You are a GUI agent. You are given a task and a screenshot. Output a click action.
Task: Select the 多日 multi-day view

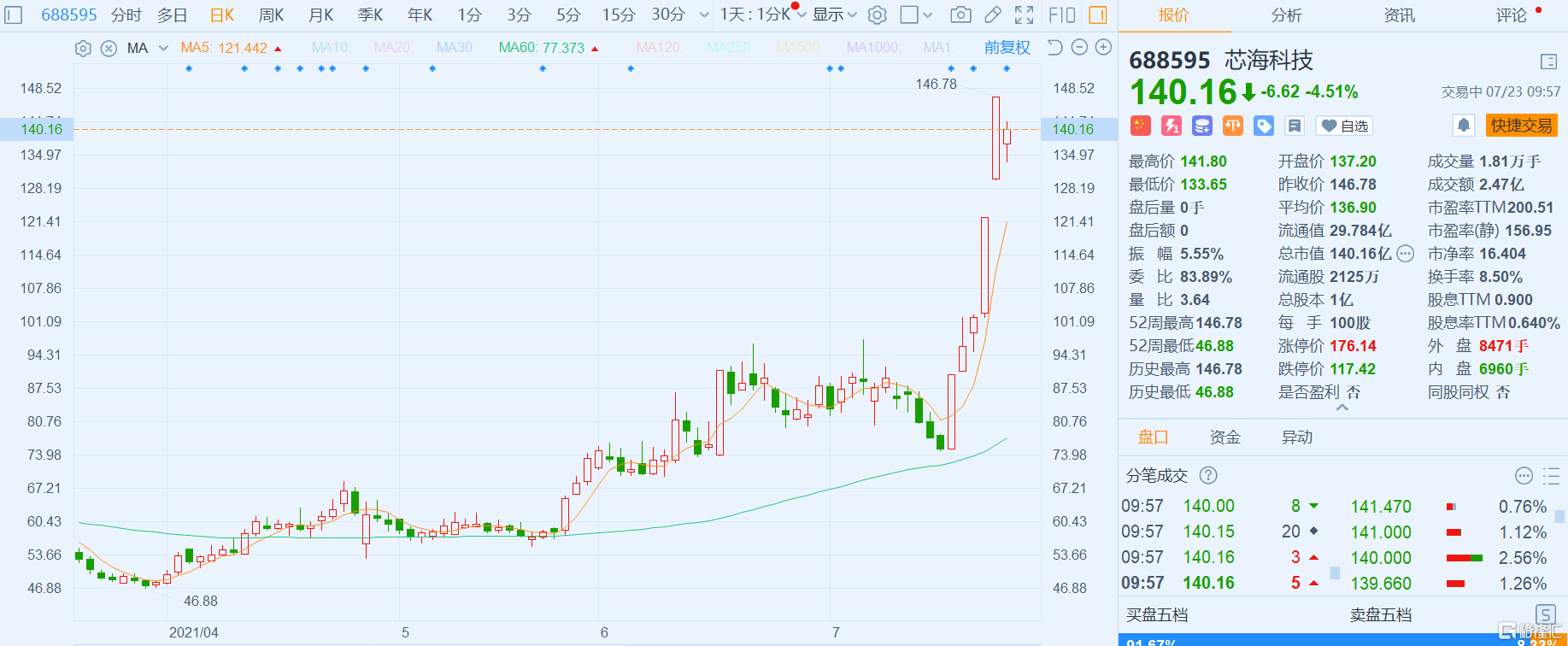pyautogui.click(x=172, y=15)
